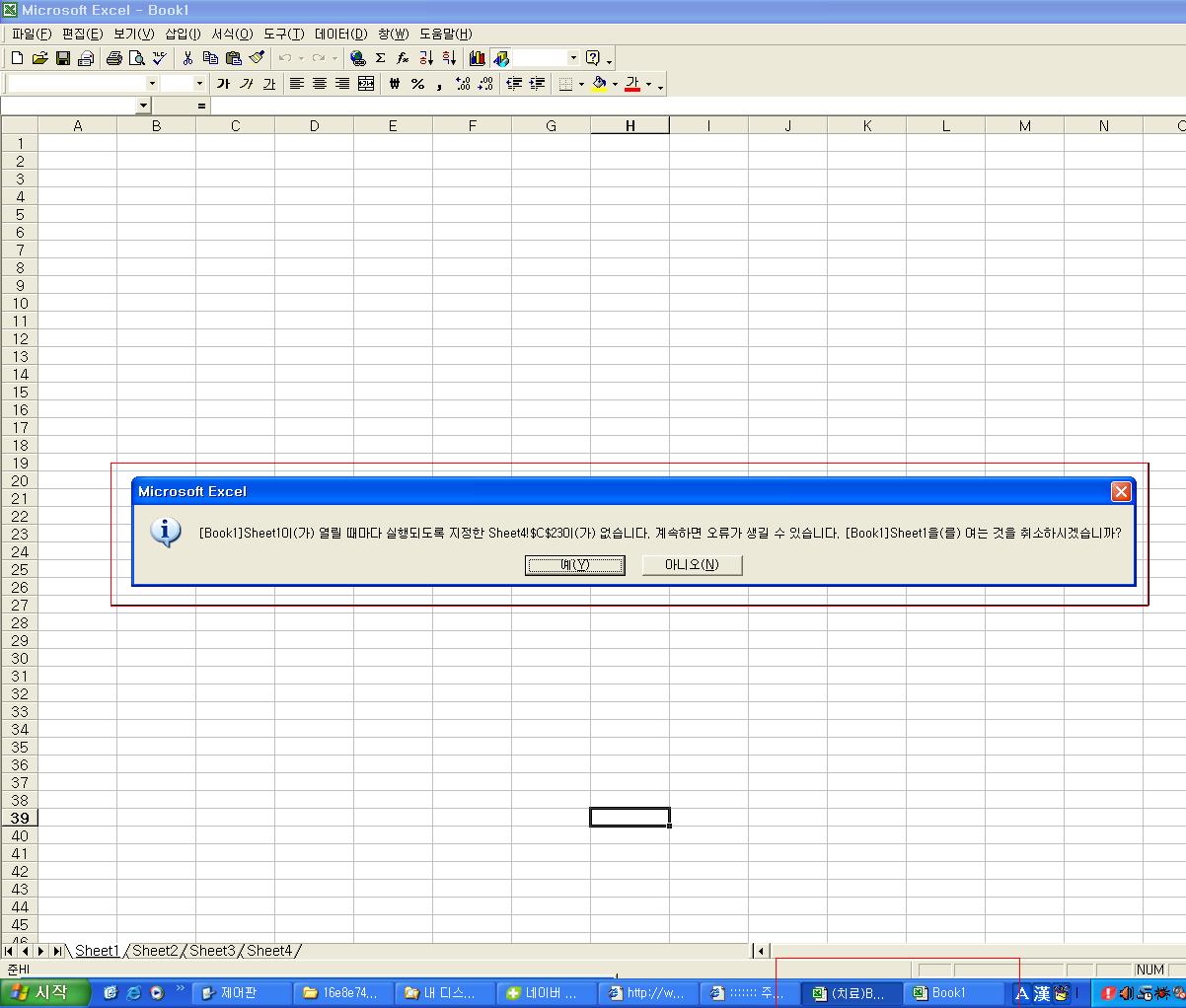Toggle right text alignment
The image size is (1186, 1008).
[x=342, y=84]
